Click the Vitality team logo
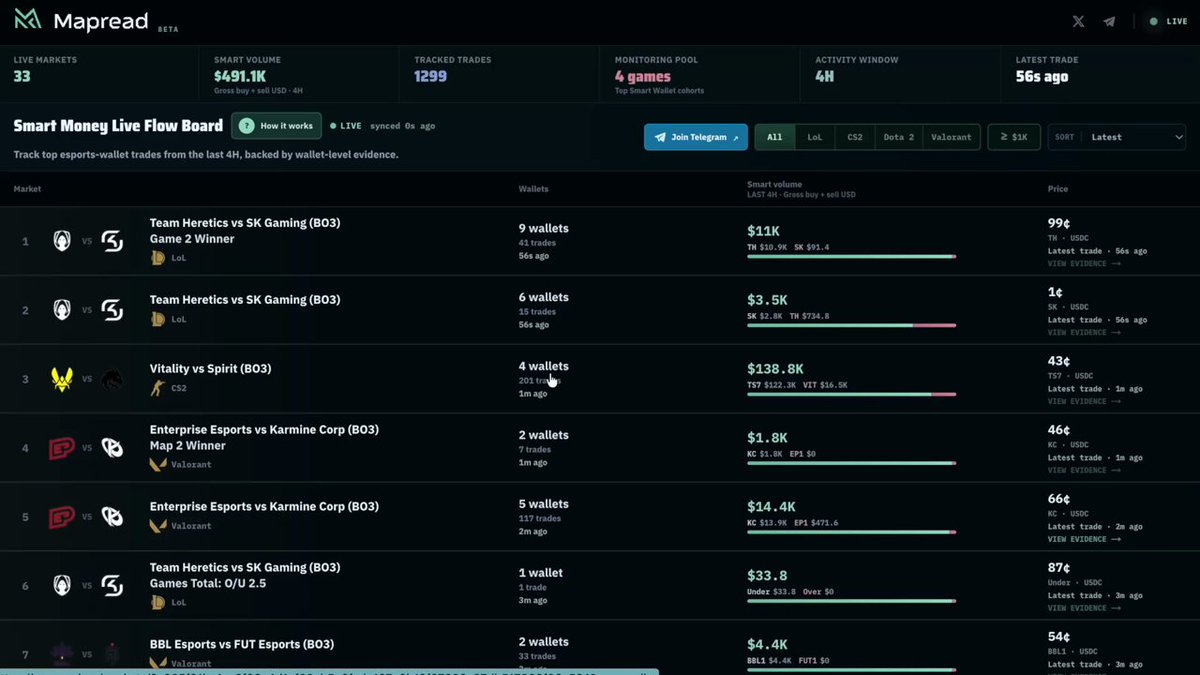This screenshot has height=675, width=1200. 62,379
